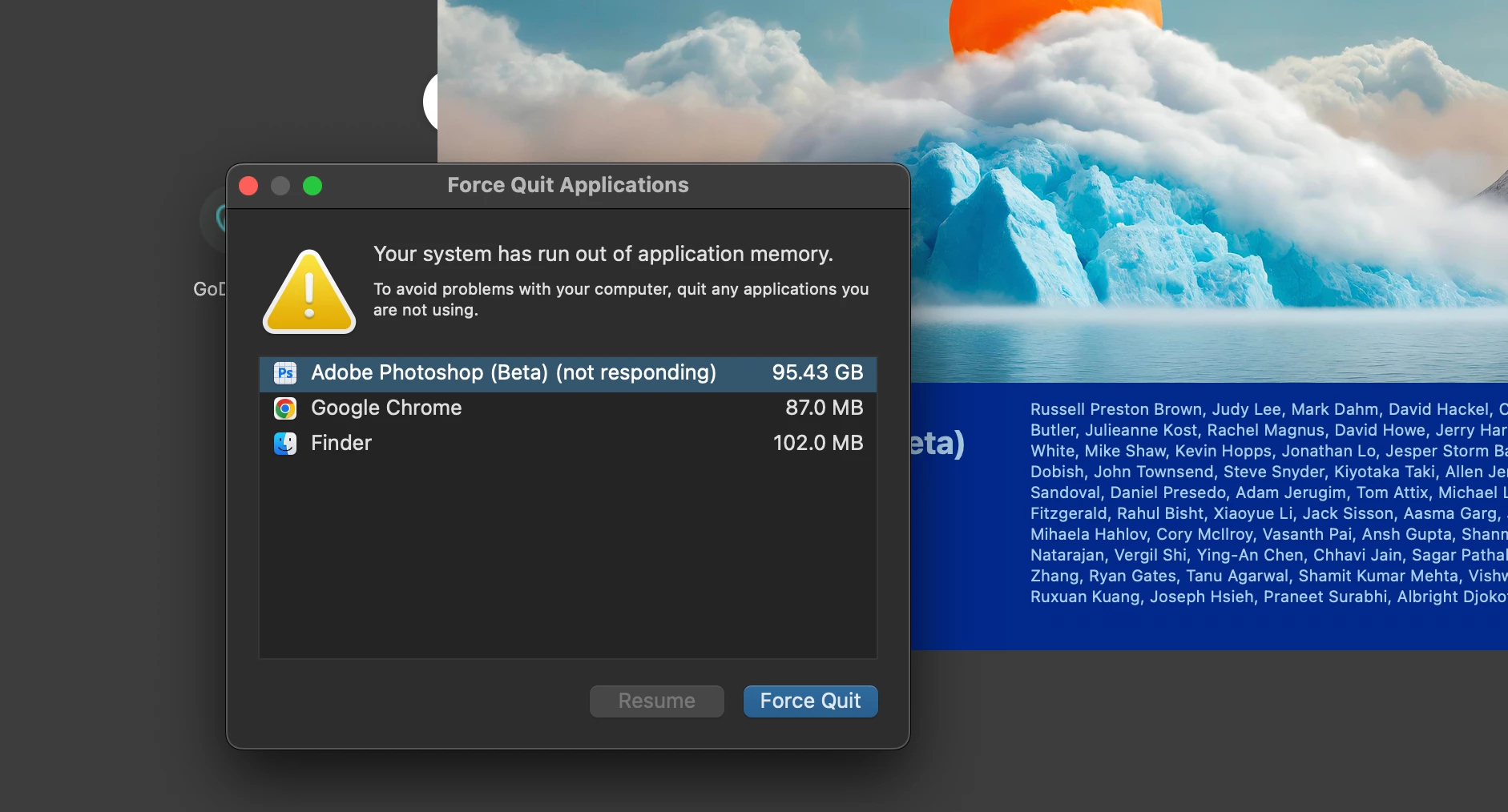Close the Force Quit Applications window
Viewport: 1508px width, 812px height.
click(248, 186)
